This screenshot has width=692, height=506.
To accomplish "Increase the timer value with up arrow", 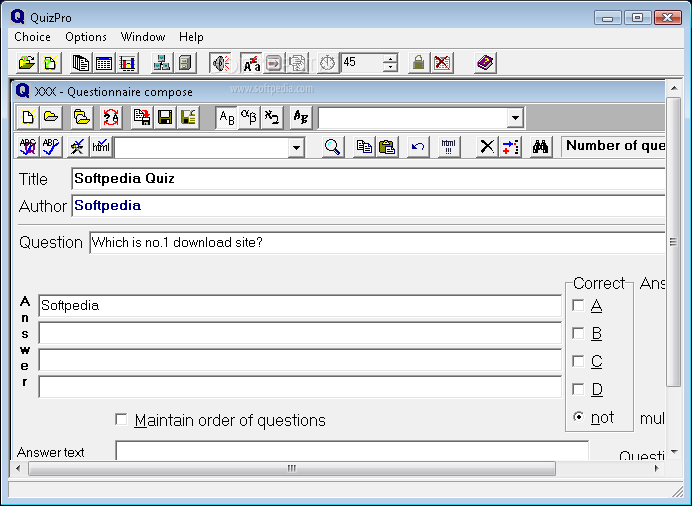I will 390,58.
